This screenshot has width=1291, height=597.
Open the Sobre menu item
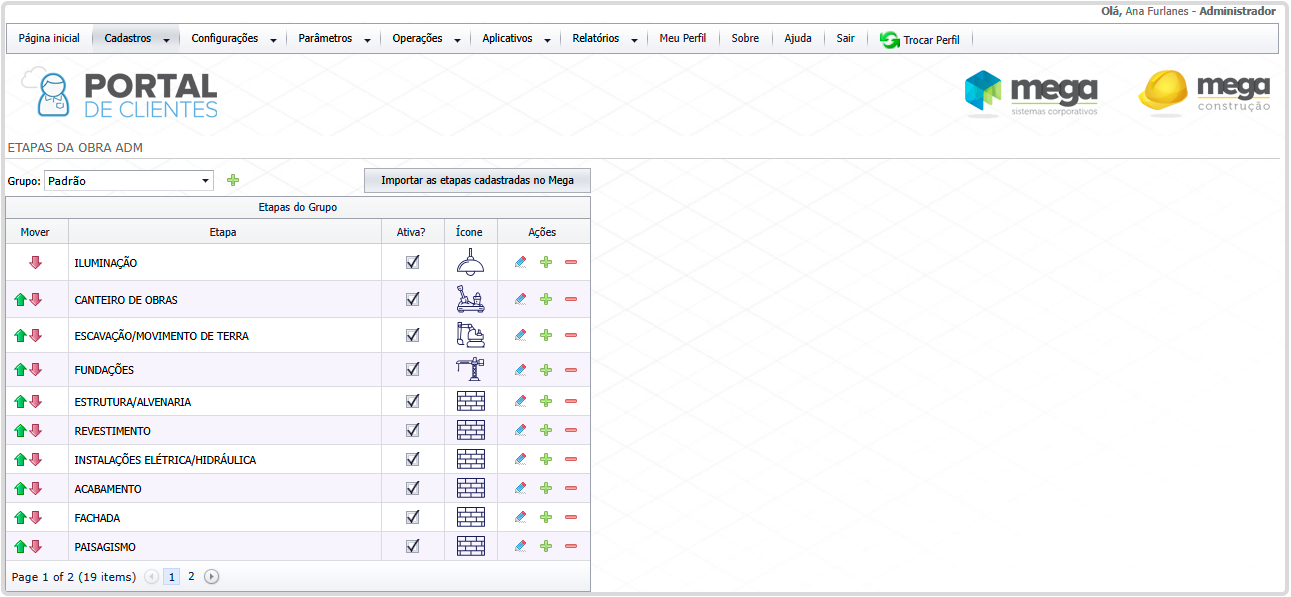point(745,39)
